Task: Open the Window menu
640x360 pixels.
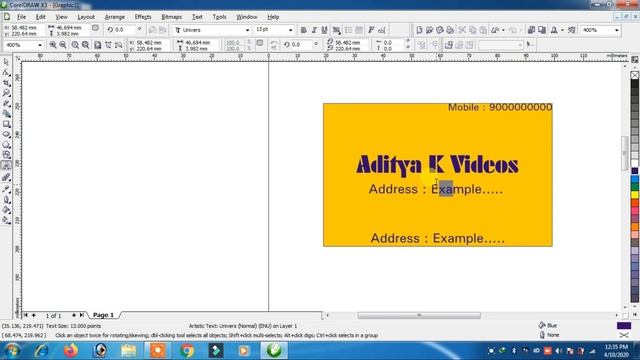Action: point(247,17)
